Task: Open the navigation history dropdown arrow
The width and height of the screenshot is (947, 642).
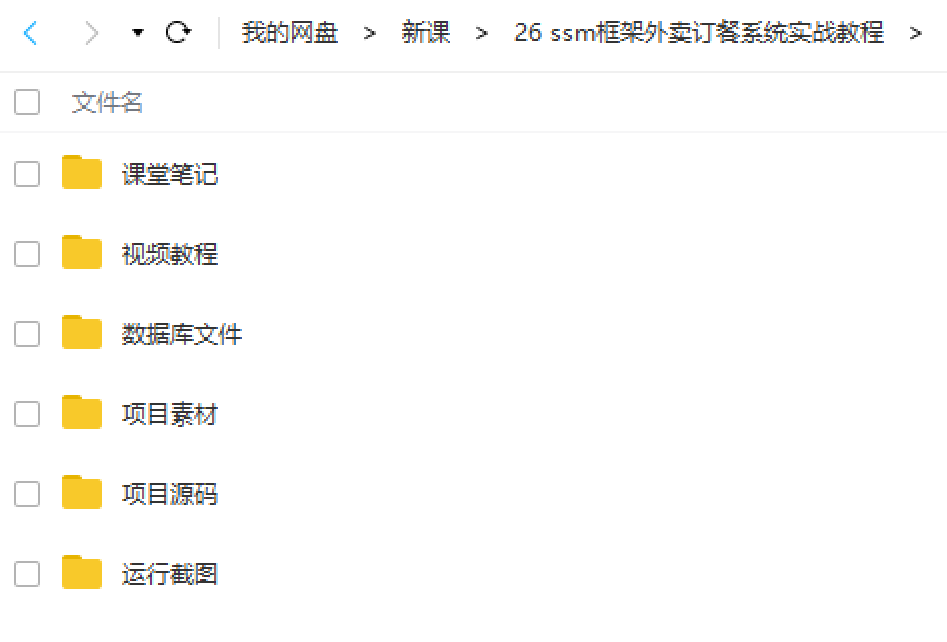Action: (138, 33)
